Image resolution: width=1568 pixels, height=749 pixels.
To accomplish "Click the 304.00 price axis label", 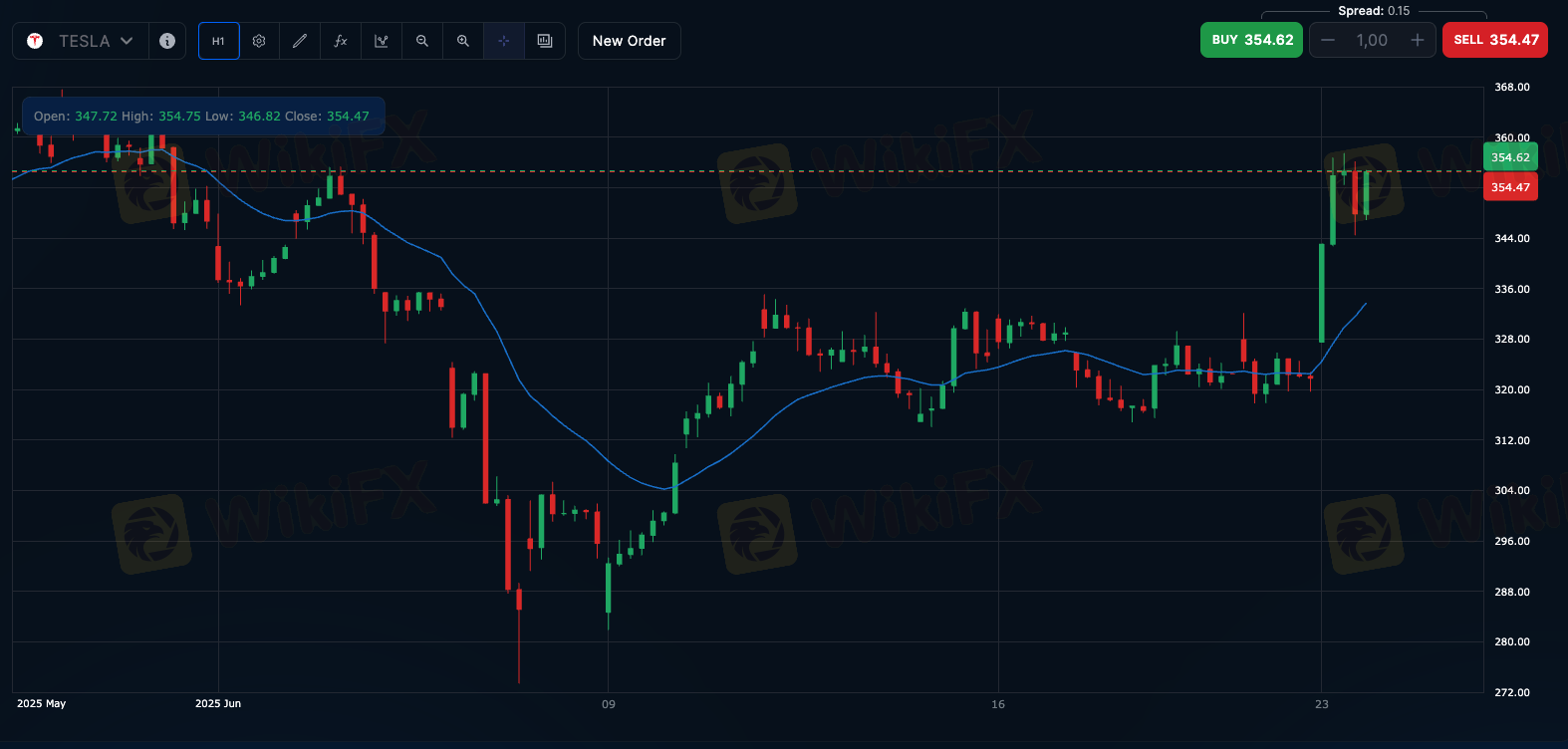I will [x=1512, y=491].
